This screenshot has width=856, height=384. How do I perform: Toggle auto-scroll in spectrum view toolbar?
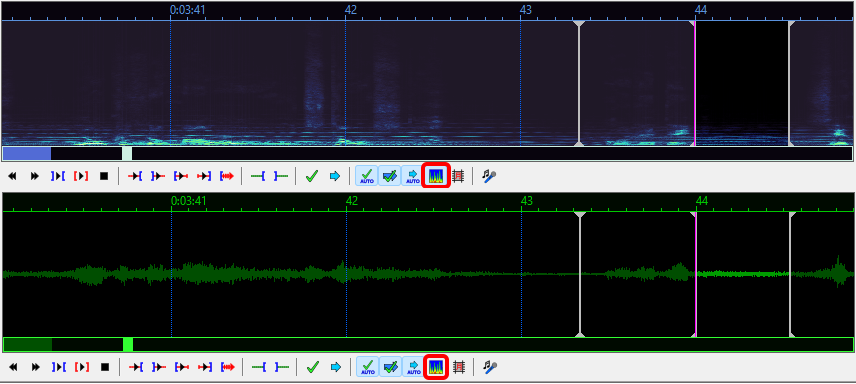[x=412, y=176]
